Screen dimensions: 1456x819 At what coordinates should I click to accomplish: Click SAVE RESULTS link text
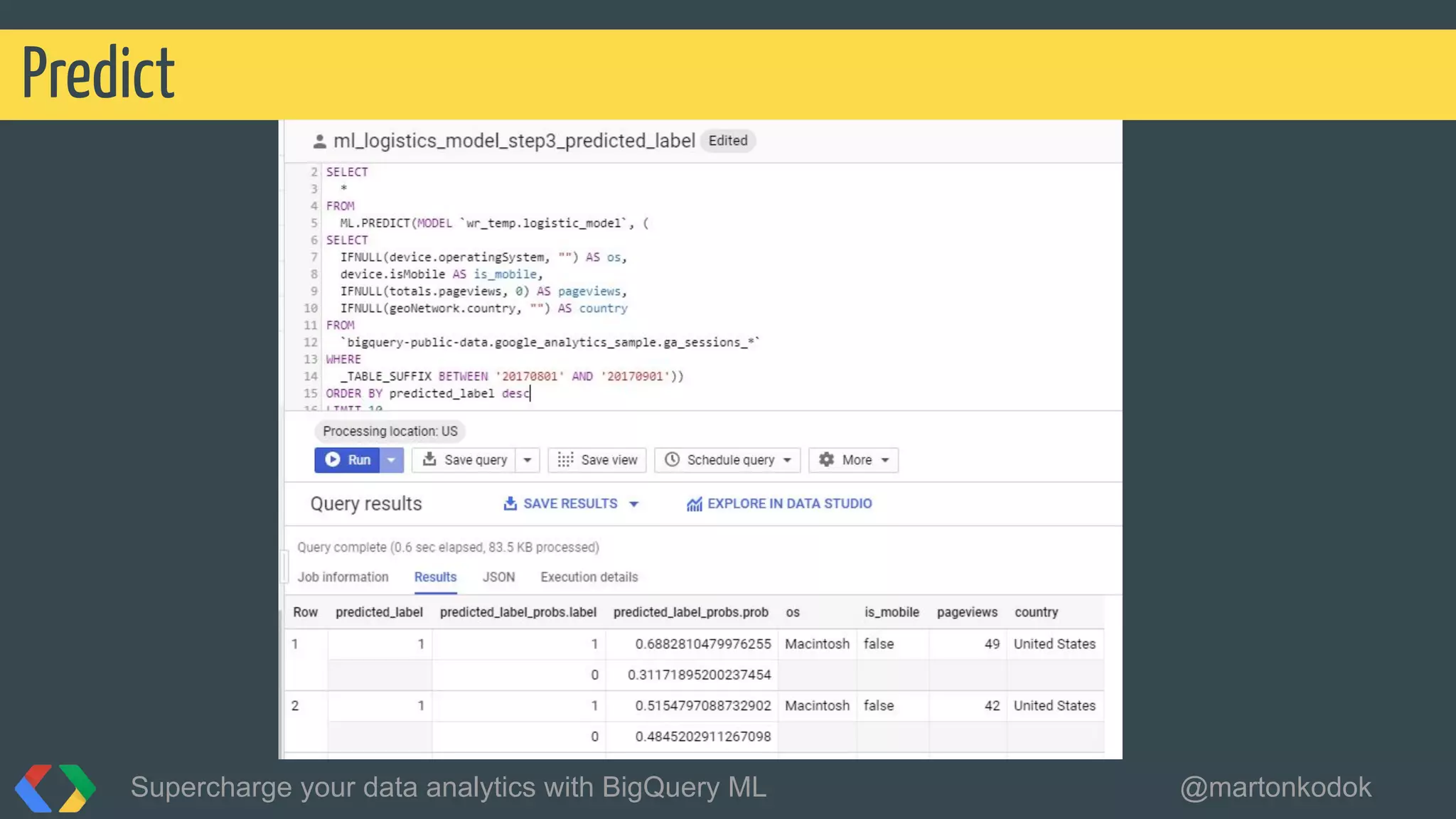click(x=570, y=503)
